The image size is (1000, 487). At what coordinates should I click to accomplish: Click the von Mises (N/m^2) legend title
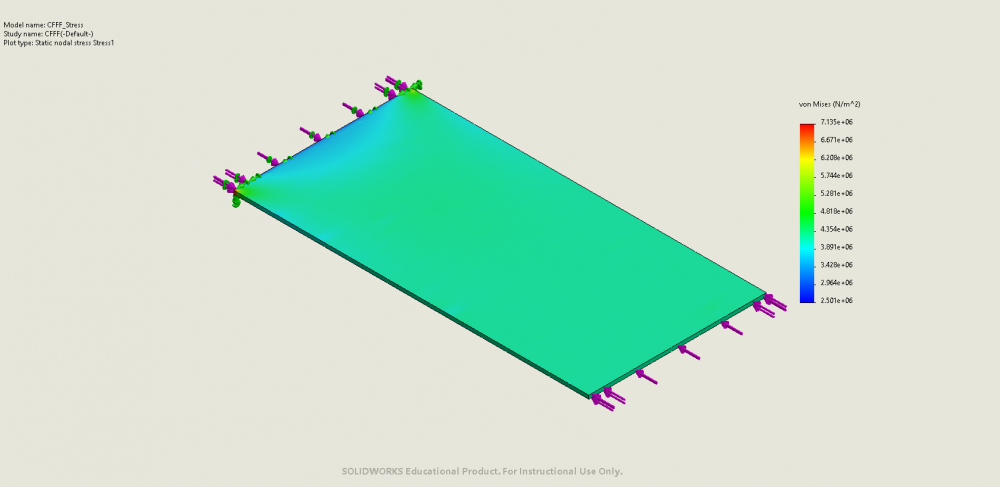tap(829, 104)
